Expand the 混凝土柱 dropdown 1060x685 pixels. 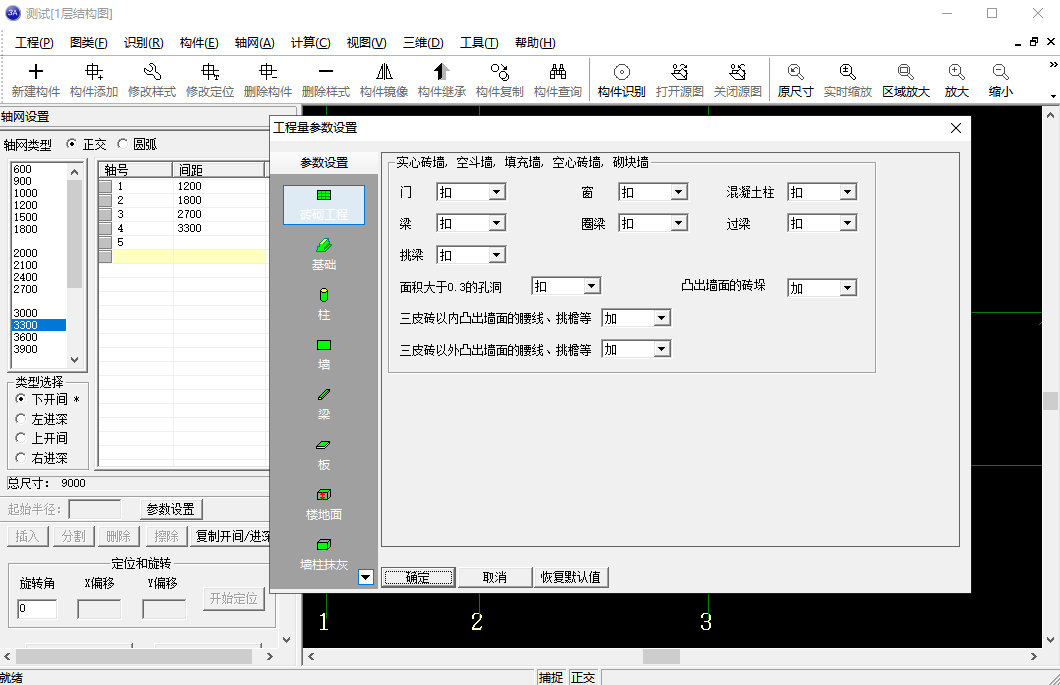847,192
